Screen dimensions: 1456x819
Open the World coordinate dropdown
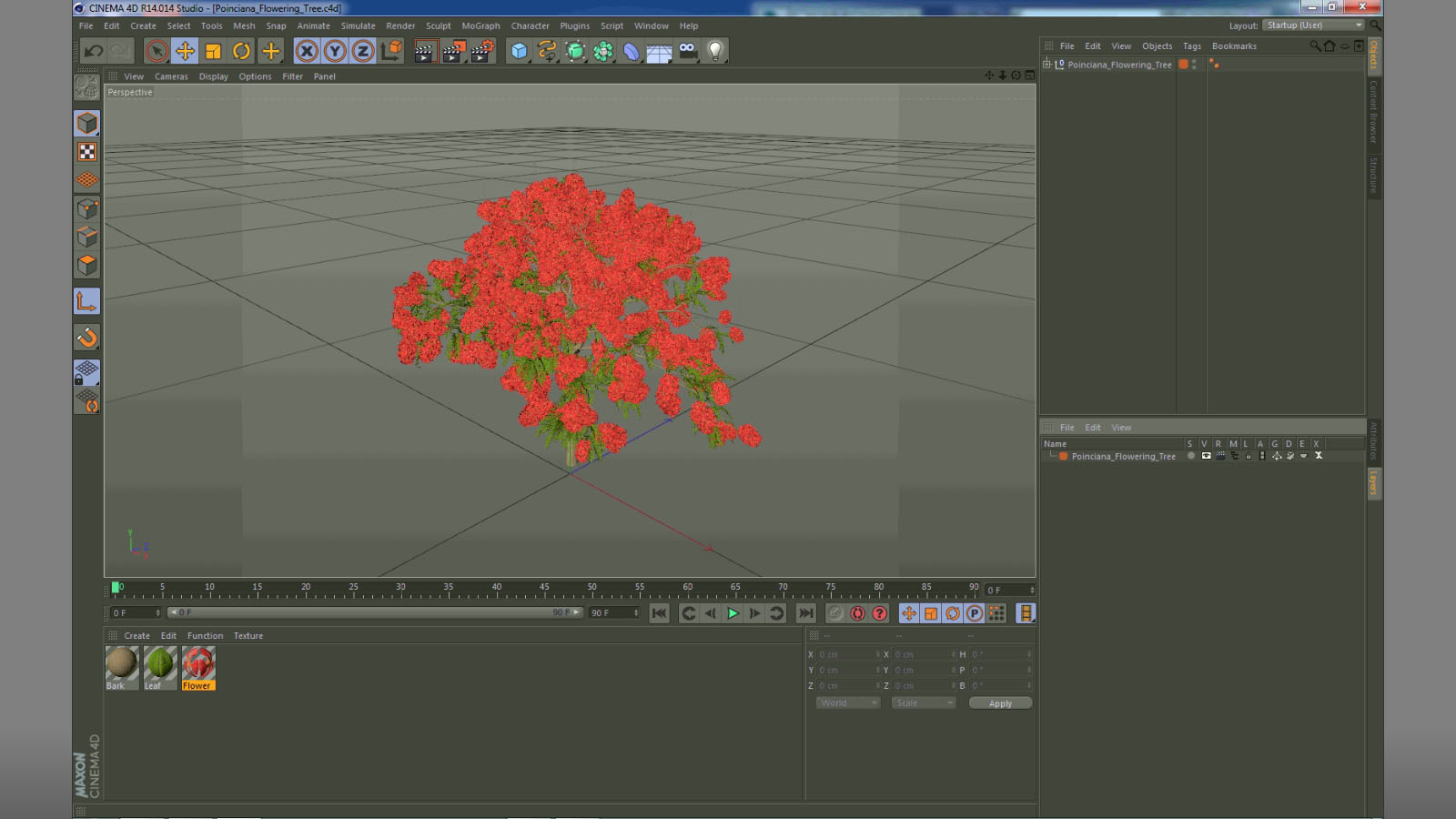pos(847,703)
